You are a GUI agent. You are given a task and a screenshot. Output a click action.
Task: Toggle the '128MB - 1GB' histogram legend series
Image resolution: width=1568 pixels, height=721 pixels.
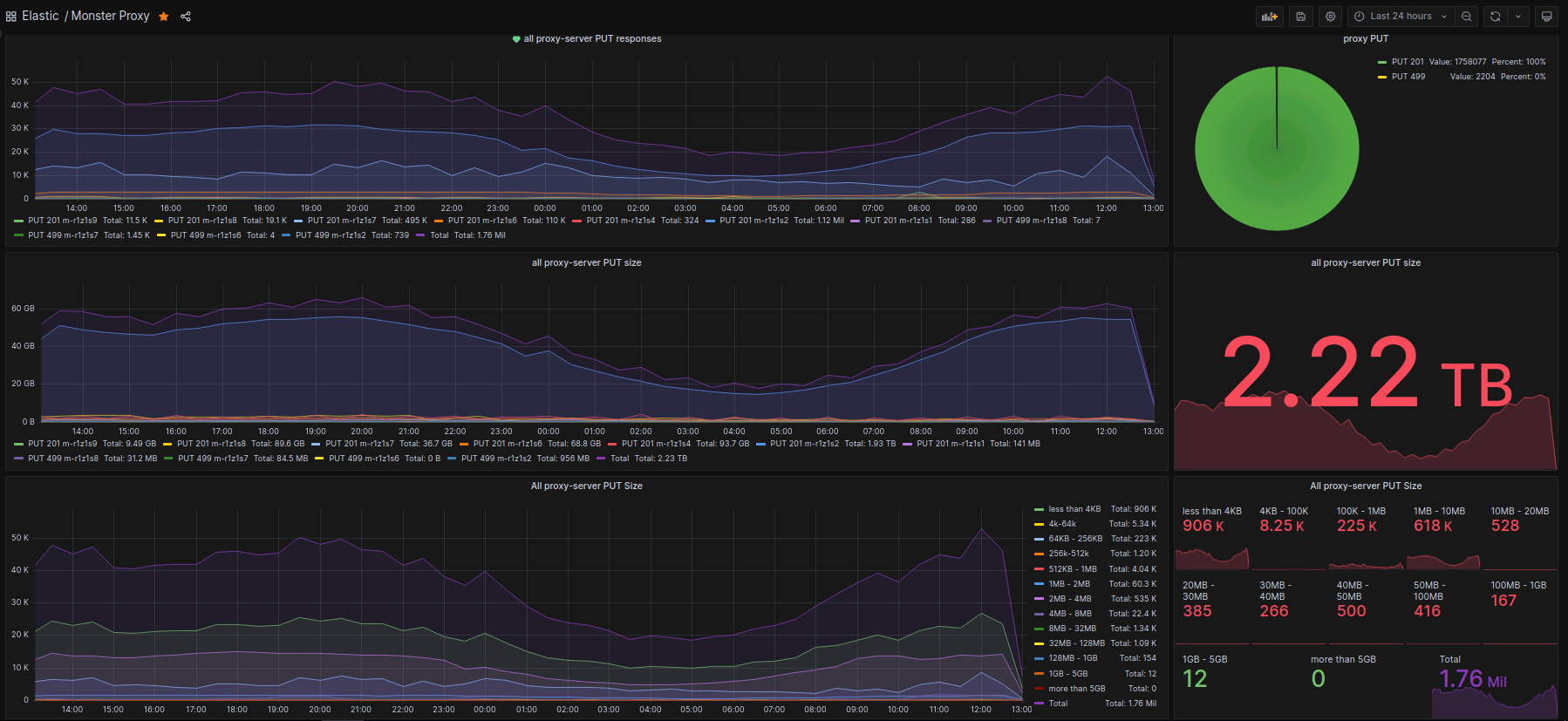pyautogui.click(x=1073, y=658)
